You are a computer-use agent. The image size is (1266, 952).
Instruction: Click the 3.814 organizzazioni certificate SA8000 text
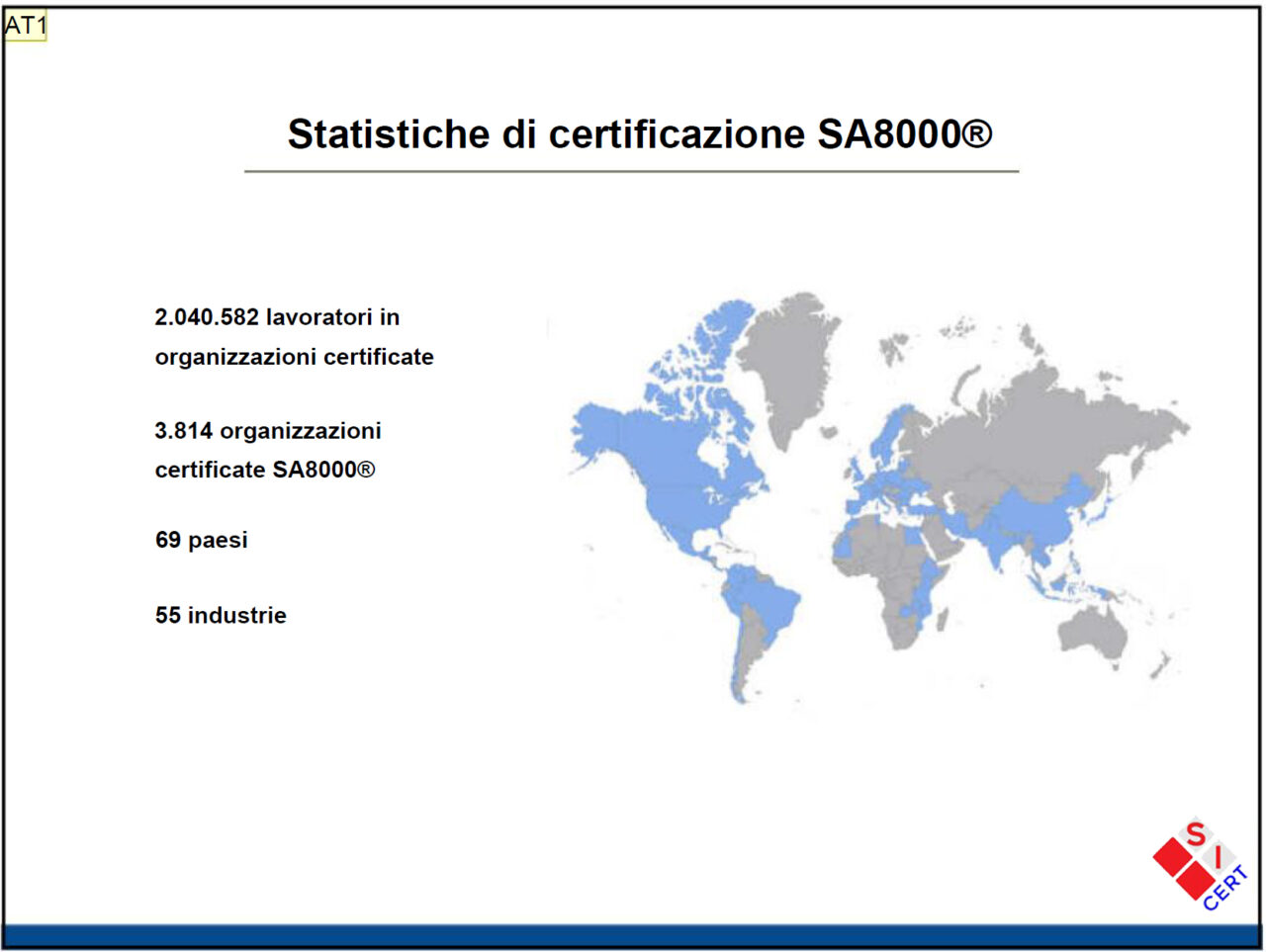267,450
